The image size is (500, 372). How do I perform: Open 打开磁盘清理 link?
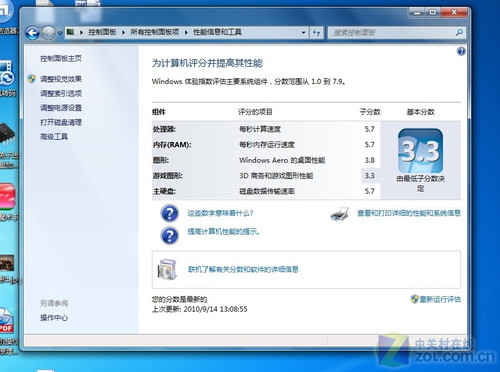click(61, 122)
